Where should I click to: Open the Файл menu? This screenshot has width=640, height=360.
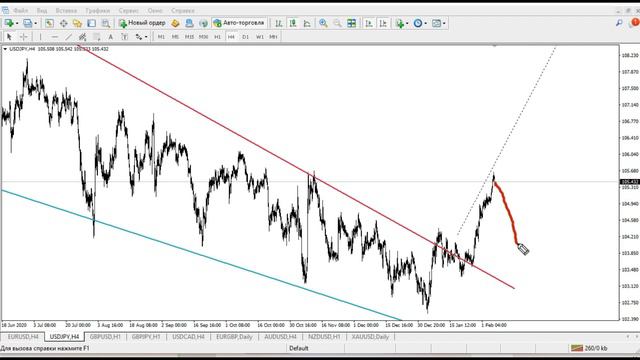point(20,10)
